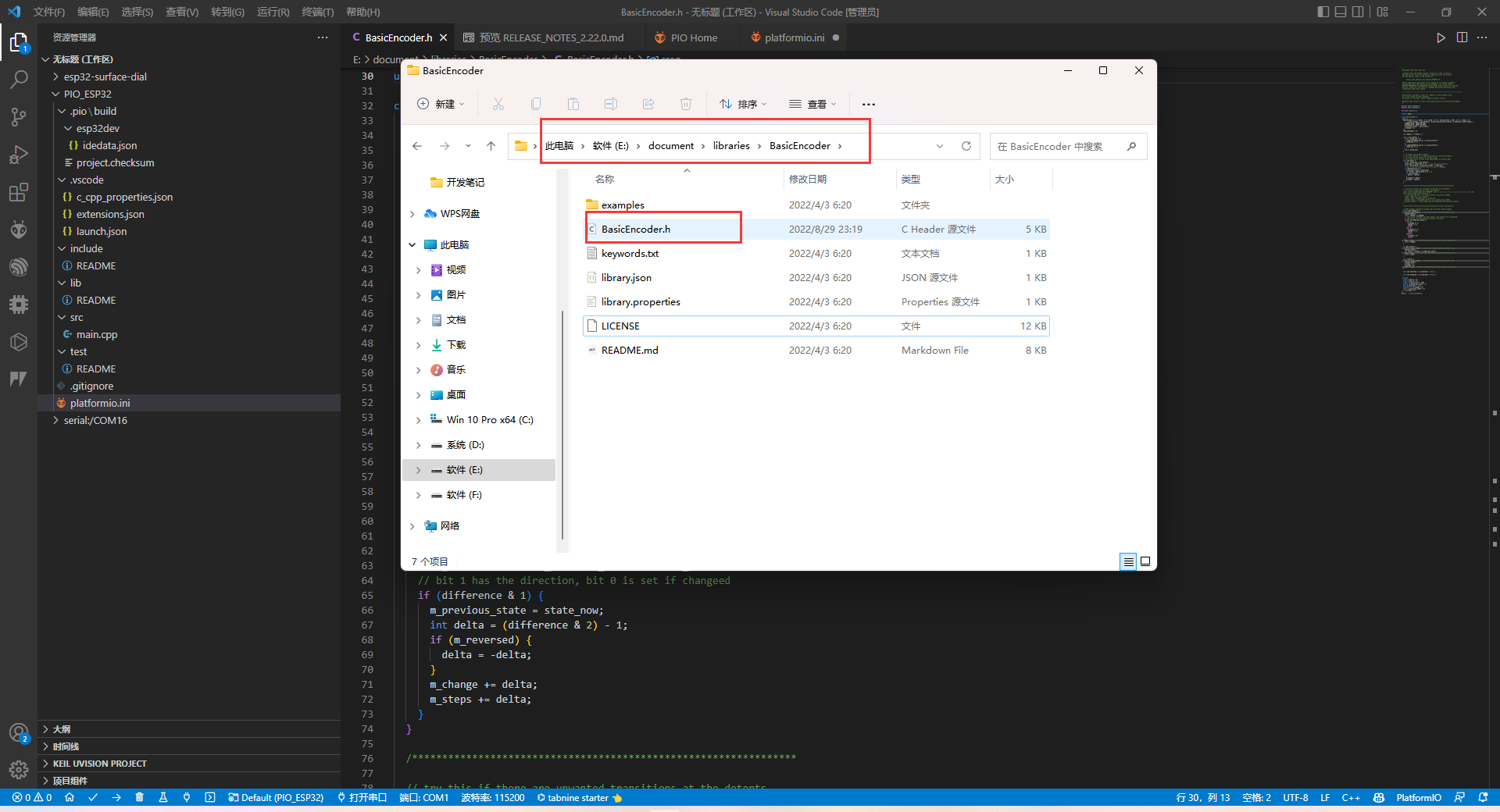Click the Default (PIO_ESP32) environment switcher
Screen dimensions: 1500x812
click(277, 798)
